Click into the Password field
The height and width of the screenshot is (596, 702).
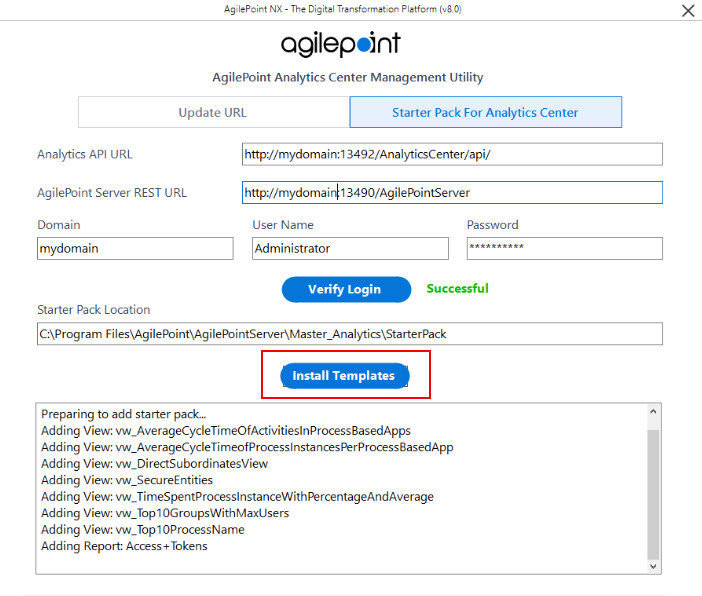(565, 249)
